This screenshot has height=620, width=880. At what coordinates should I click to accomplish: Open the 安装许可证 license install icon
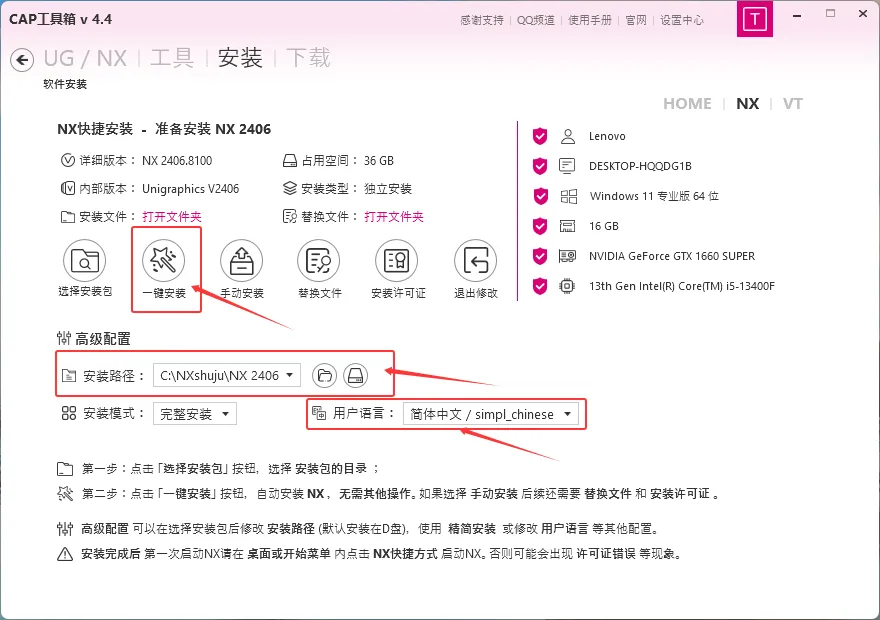point(397,260)
